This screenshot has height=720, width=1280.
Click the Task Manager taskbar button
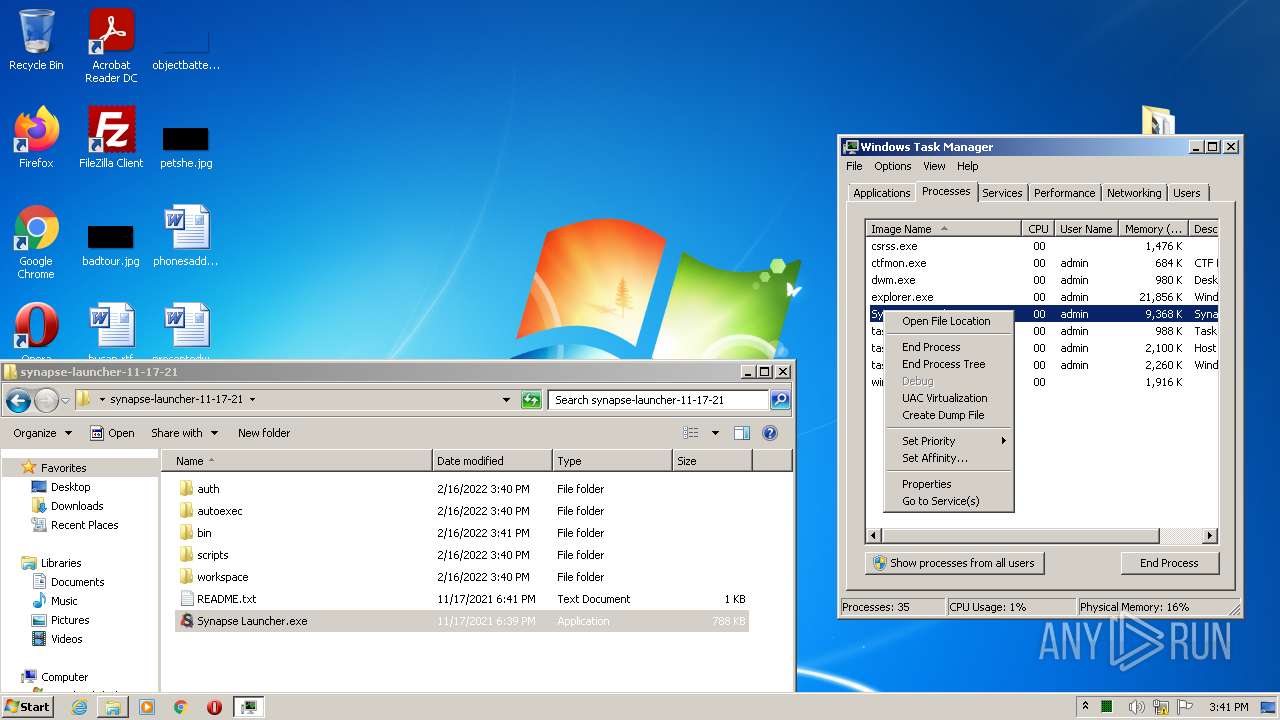(248, 707)
